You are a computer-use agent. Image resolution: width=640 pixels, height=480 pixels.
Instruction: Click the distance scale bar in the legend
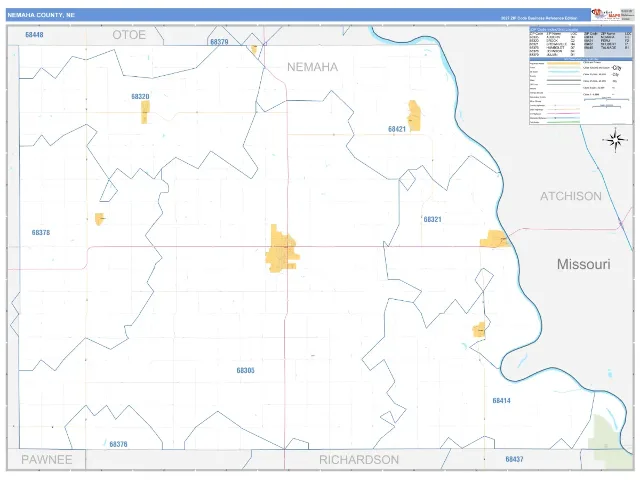click(x=607, y=99)
